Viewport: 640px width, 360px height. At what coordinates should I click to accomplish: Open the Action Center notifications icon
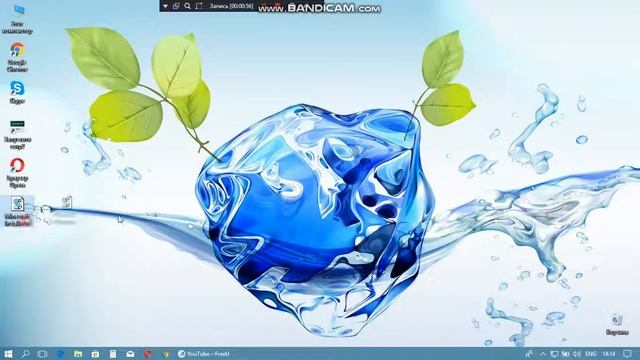click(627, 354)
